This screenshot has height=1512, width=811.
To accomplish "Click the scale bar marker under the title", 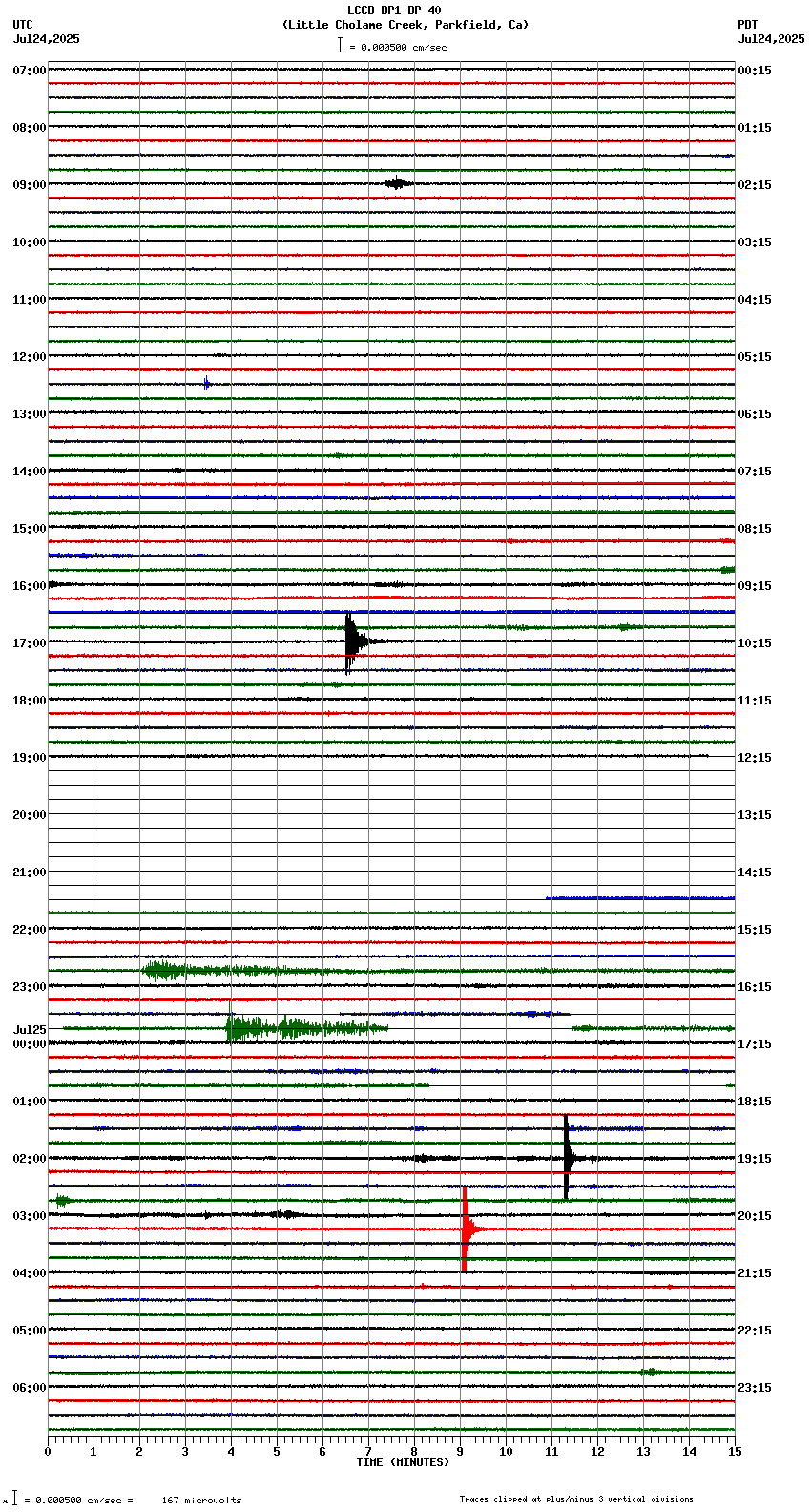I will 340,45.
